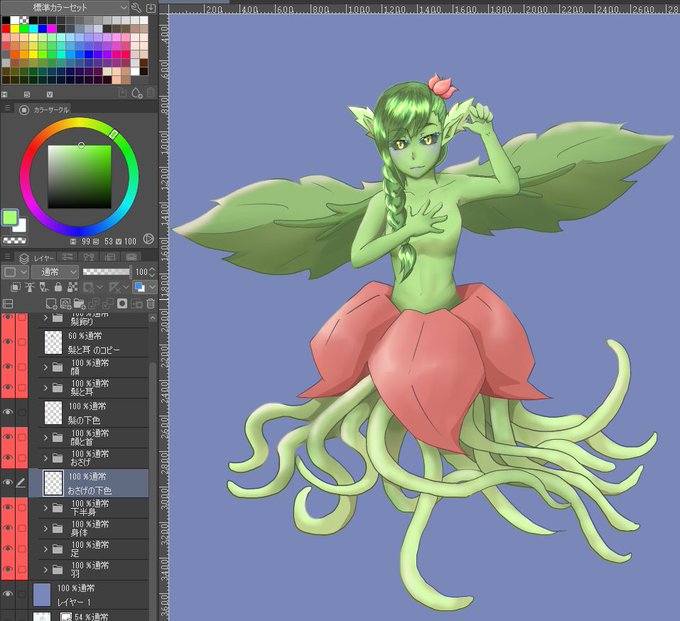Click new raster layer icon

coord(51,304)
